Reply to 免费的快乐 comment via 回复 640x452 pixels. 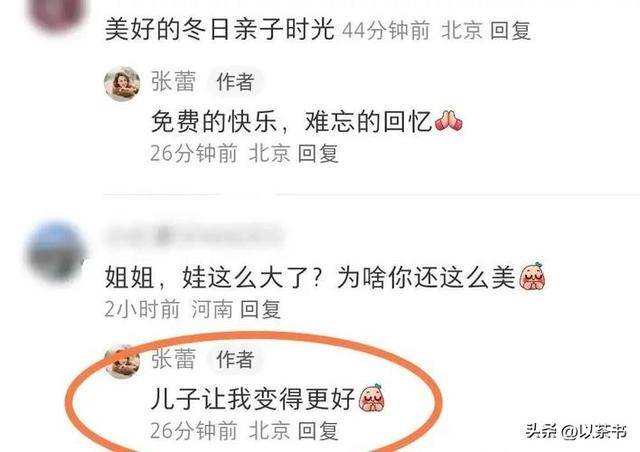pyautogui.click(x=318, y=154)
